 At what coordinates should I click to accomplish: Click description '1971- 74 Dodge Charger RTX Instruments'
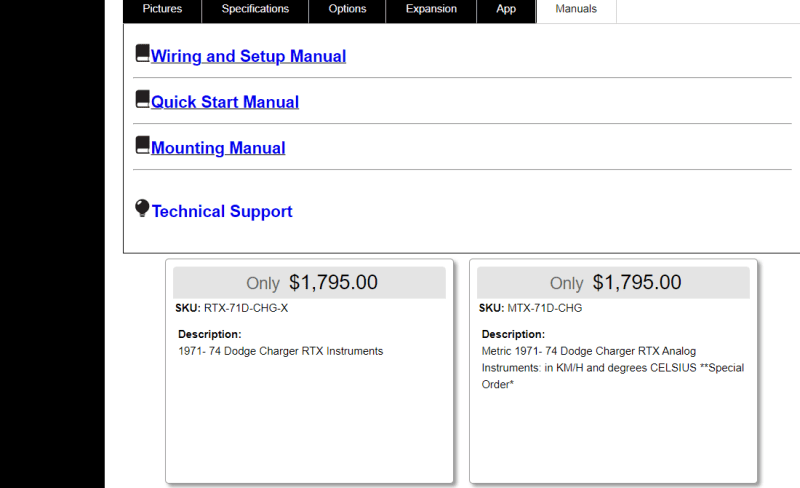tap(281, 351)
